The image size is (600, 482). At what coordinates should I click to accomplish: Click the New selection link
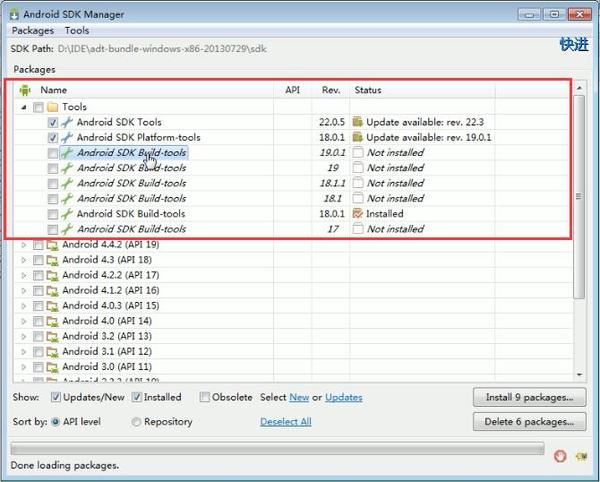[x=299, y=397]
